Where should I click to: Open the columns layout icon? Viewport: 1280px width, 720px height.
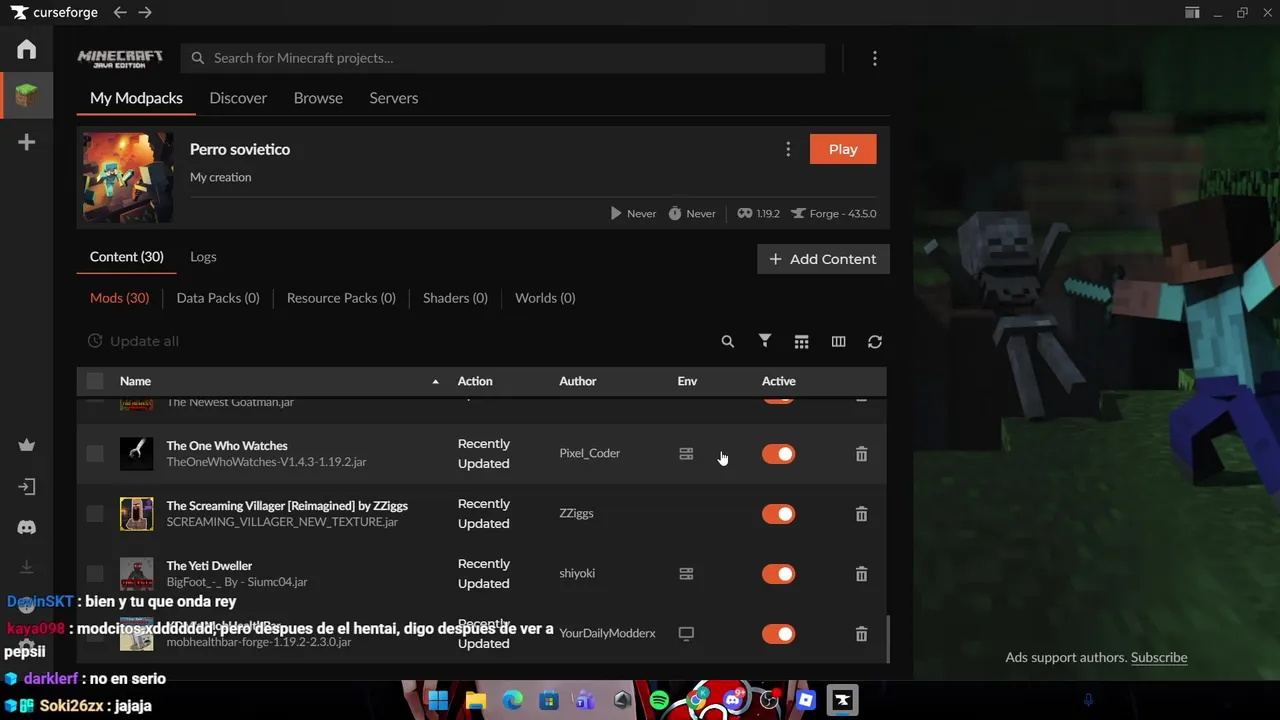click(838, 342)
